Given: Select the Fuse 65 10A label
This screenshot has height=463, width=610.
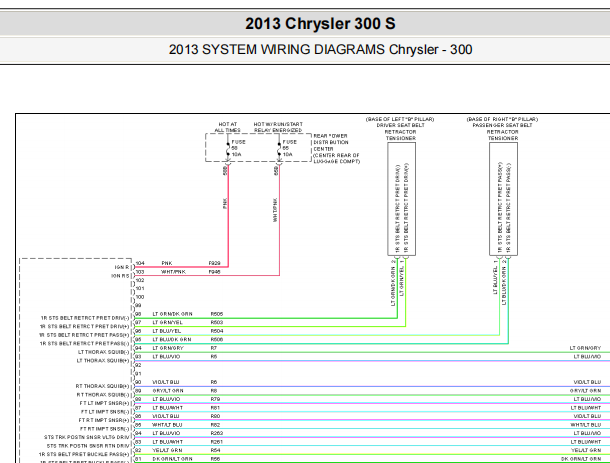Looking at the screenshot, I should [289, 148].
